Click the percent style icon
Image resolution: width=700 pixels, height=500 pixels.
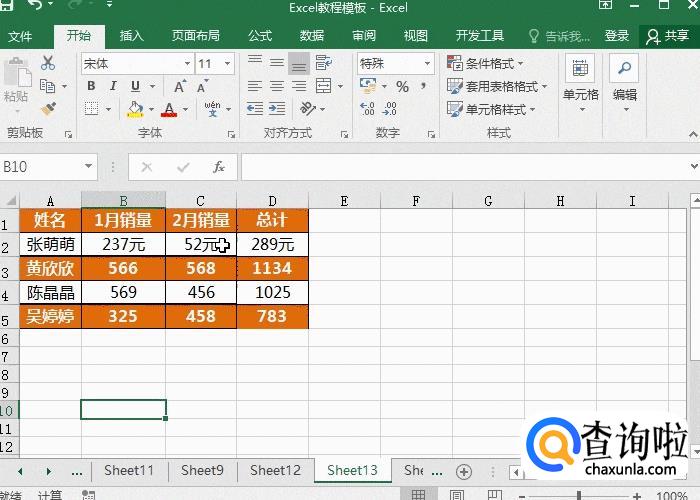coord(402,87)
